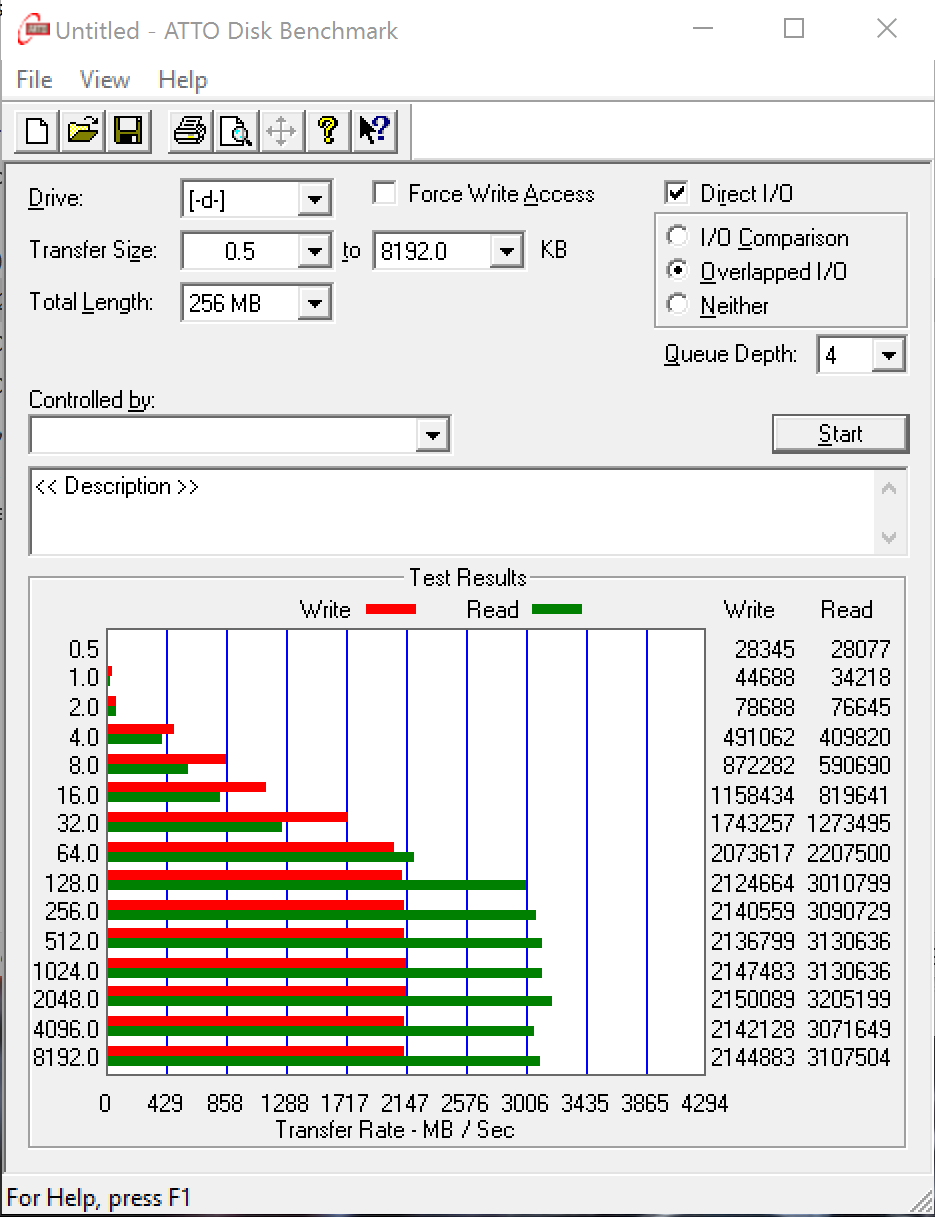Save results using the floppy disk icon
Image resolution: width=935 pixels, height=1217 pixels.
(129, 130)
